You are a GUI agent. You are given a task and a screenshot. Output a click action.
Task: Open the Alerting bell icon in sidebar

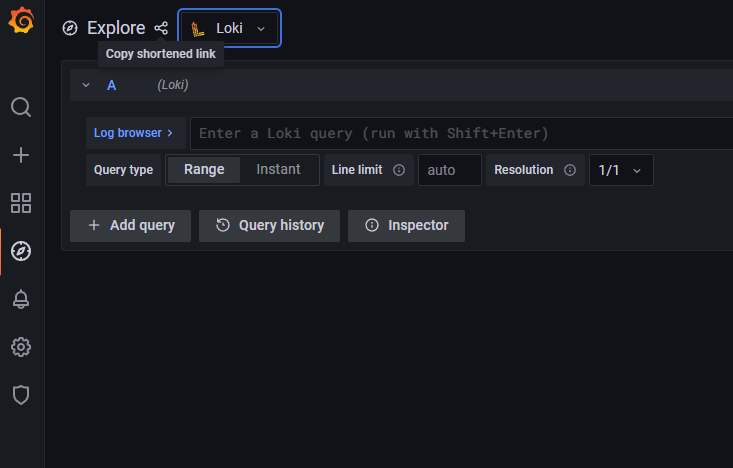tap(21, 299)
